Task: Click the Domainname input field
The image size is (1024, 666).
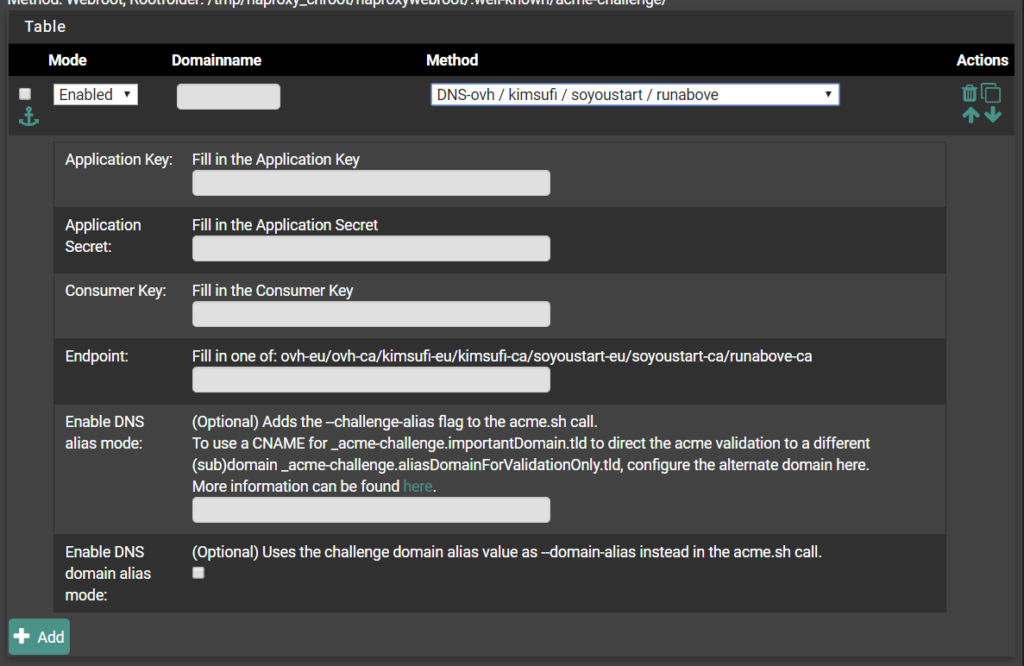Action: pos(229,97)
